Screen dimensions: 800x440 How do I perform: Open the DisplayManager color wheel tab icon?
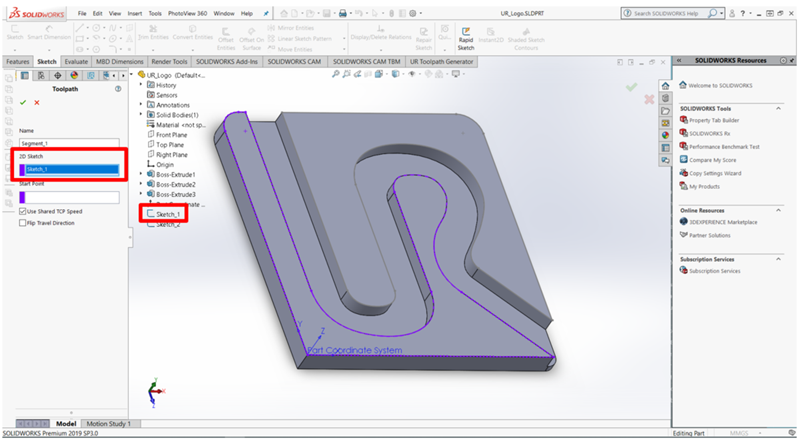coord(74,76)
